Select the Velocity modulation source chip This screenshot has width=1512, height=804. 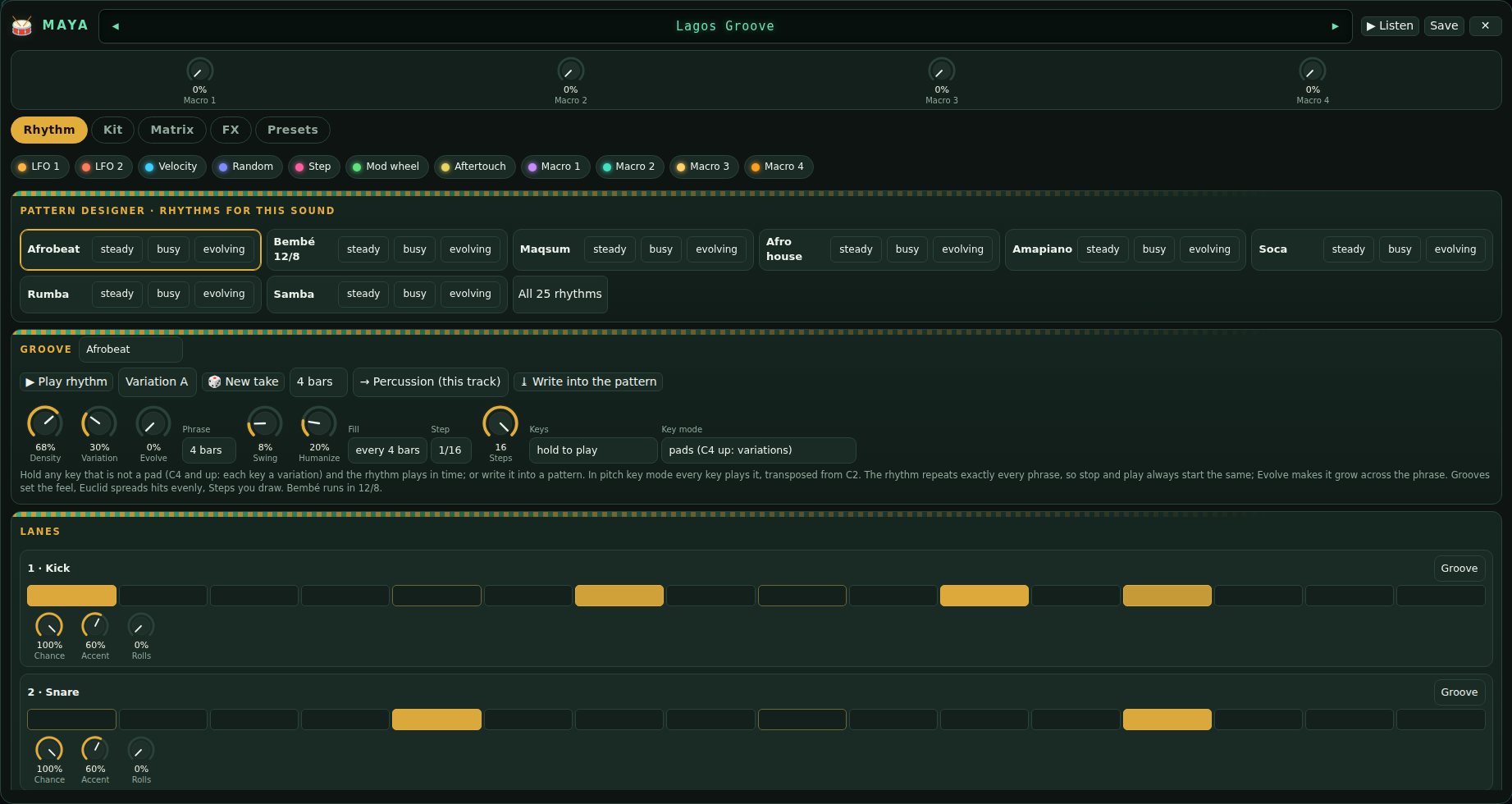pos(172,167)
